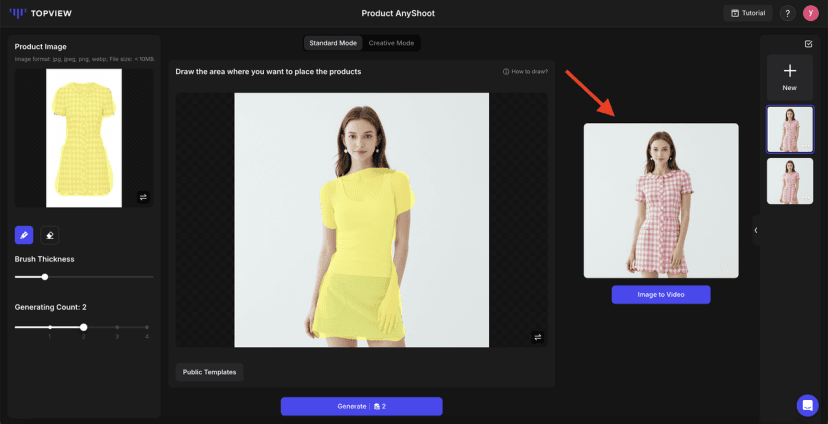Create a New generation with plus tile

point(789,76)
